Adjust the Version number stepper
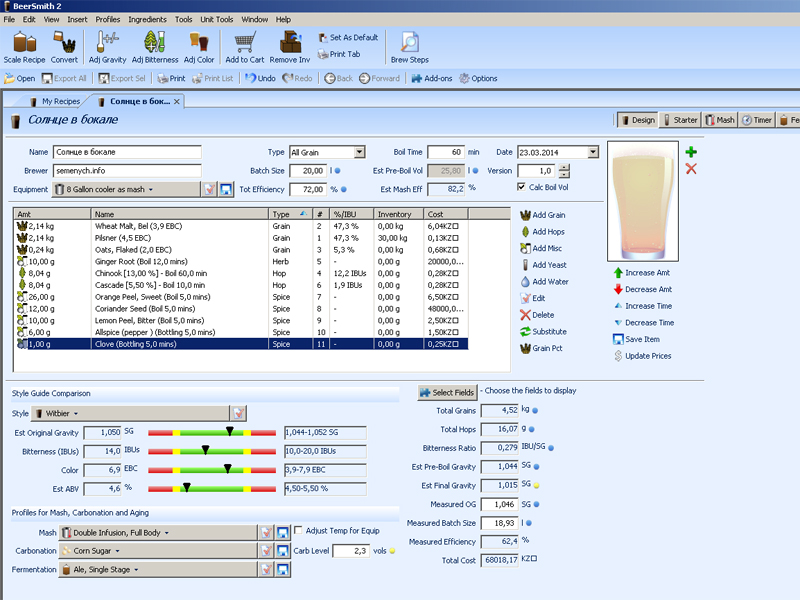 point(564,171)
